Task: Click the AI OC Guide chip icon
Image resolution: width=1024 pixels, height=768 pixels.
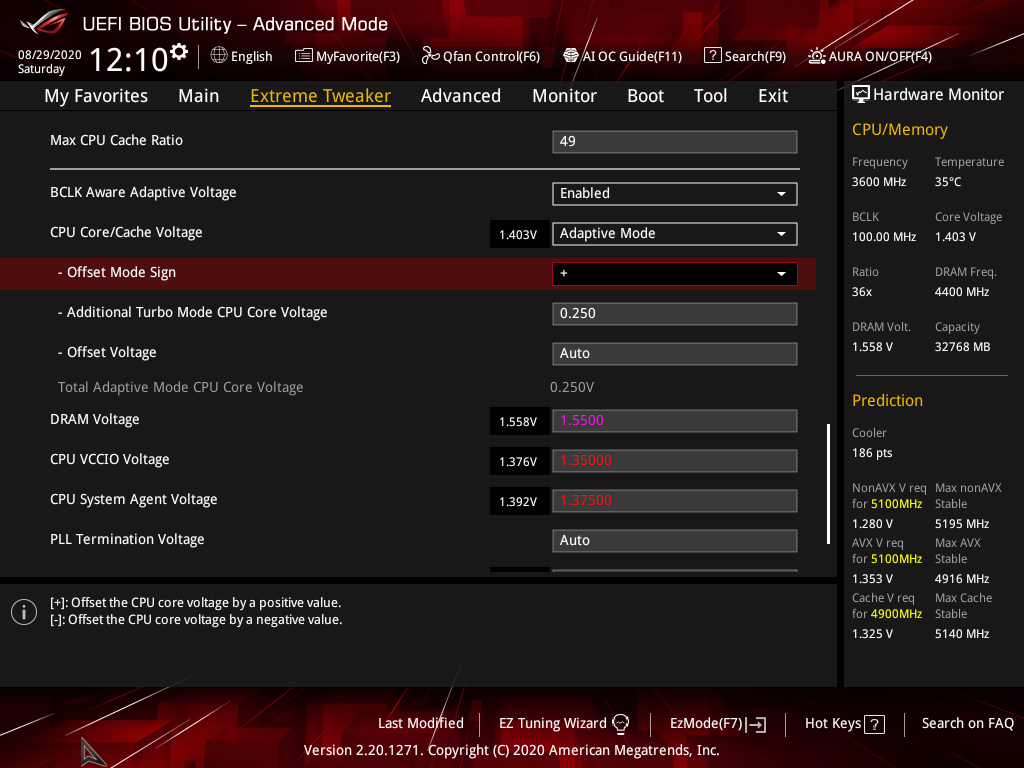Action: coord(571,56)
